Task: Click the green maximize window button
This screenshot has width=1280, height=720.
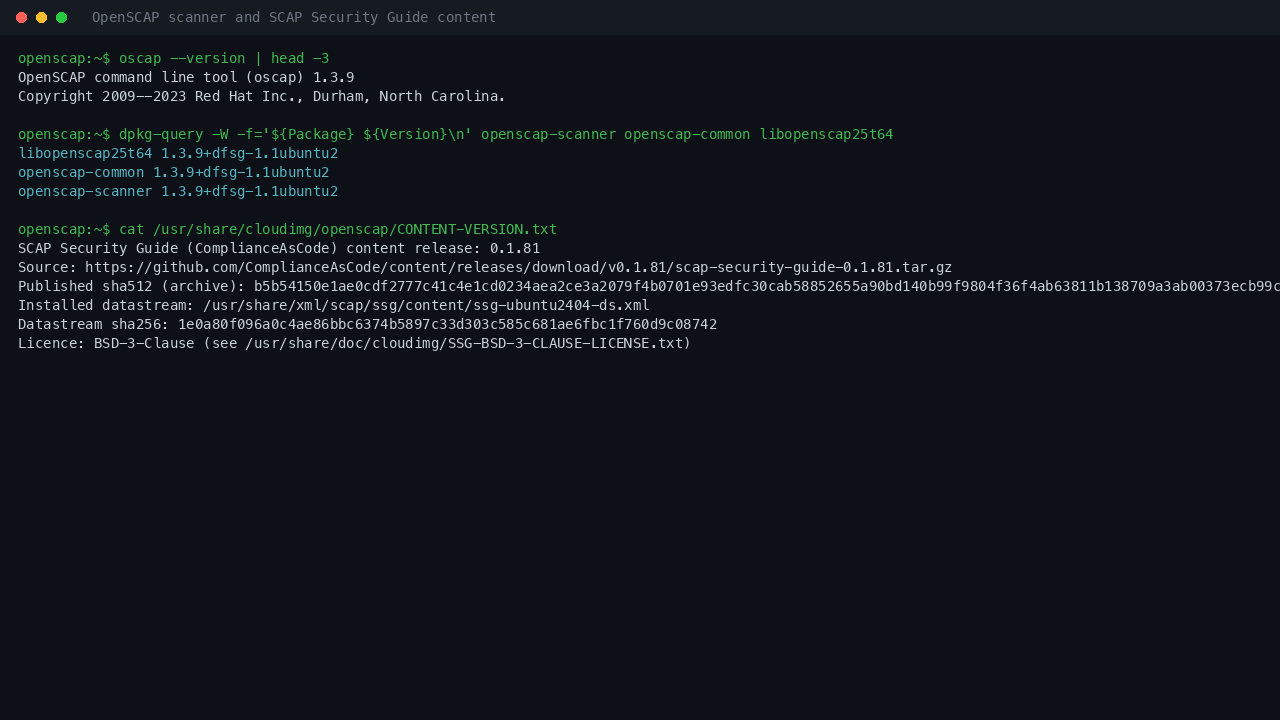Action: tap(61, 17)
